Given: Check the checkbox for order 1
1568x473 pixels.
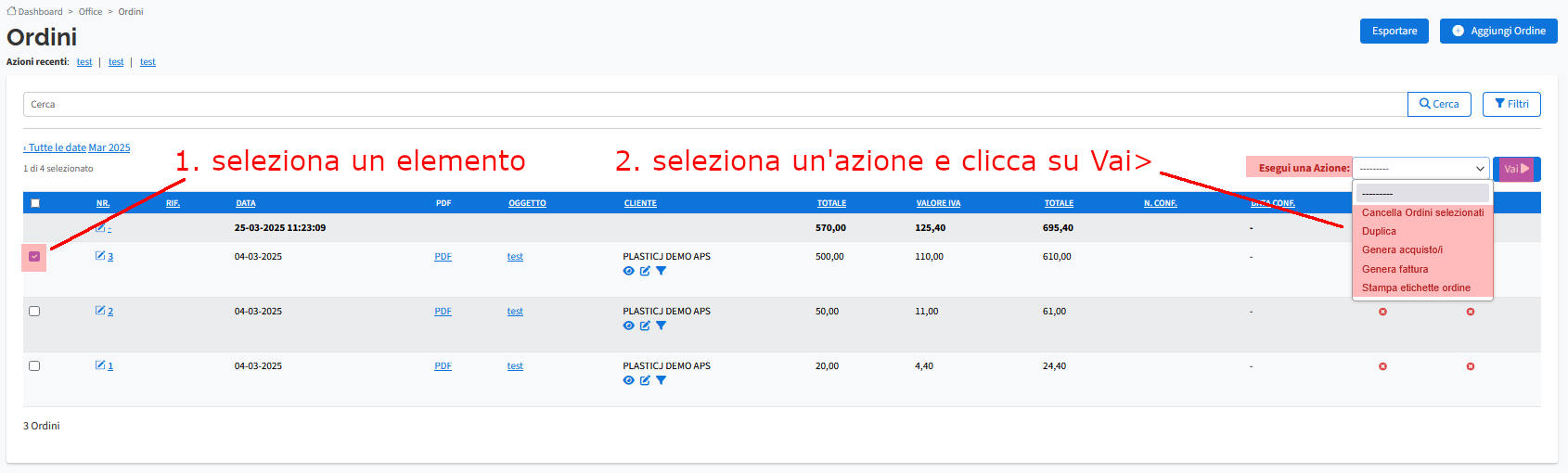Looking at the screenshot, I should point(34,366).
